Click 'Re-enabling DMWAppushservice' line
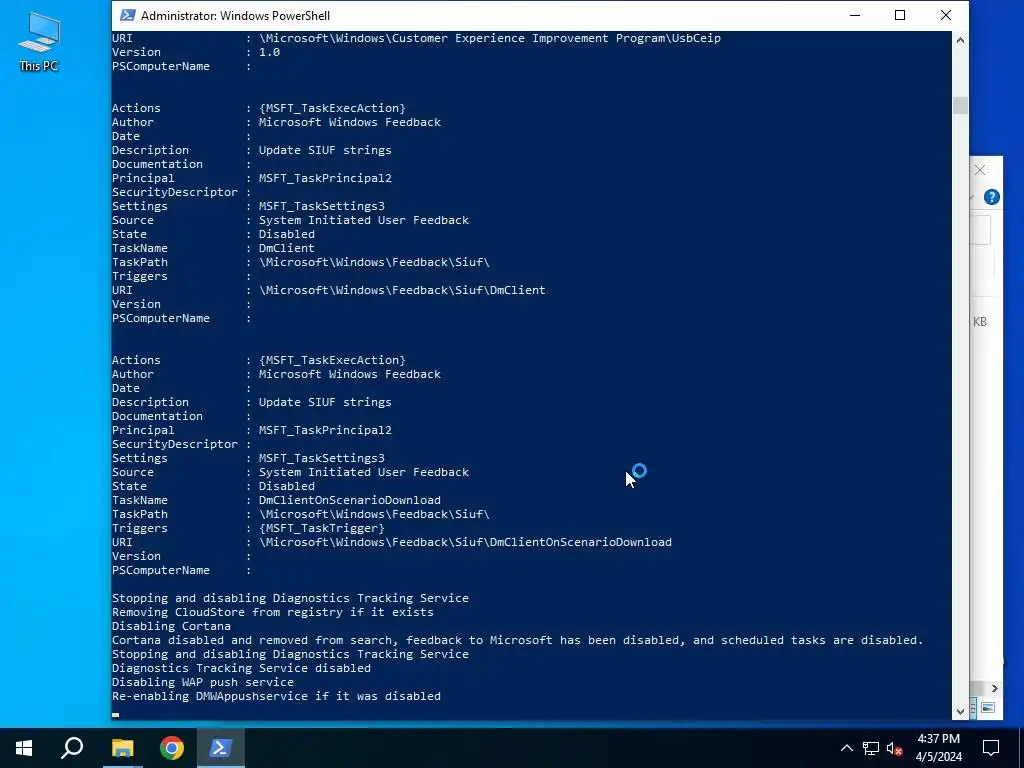The image size is (1024, 768). [x=276, y=696]
